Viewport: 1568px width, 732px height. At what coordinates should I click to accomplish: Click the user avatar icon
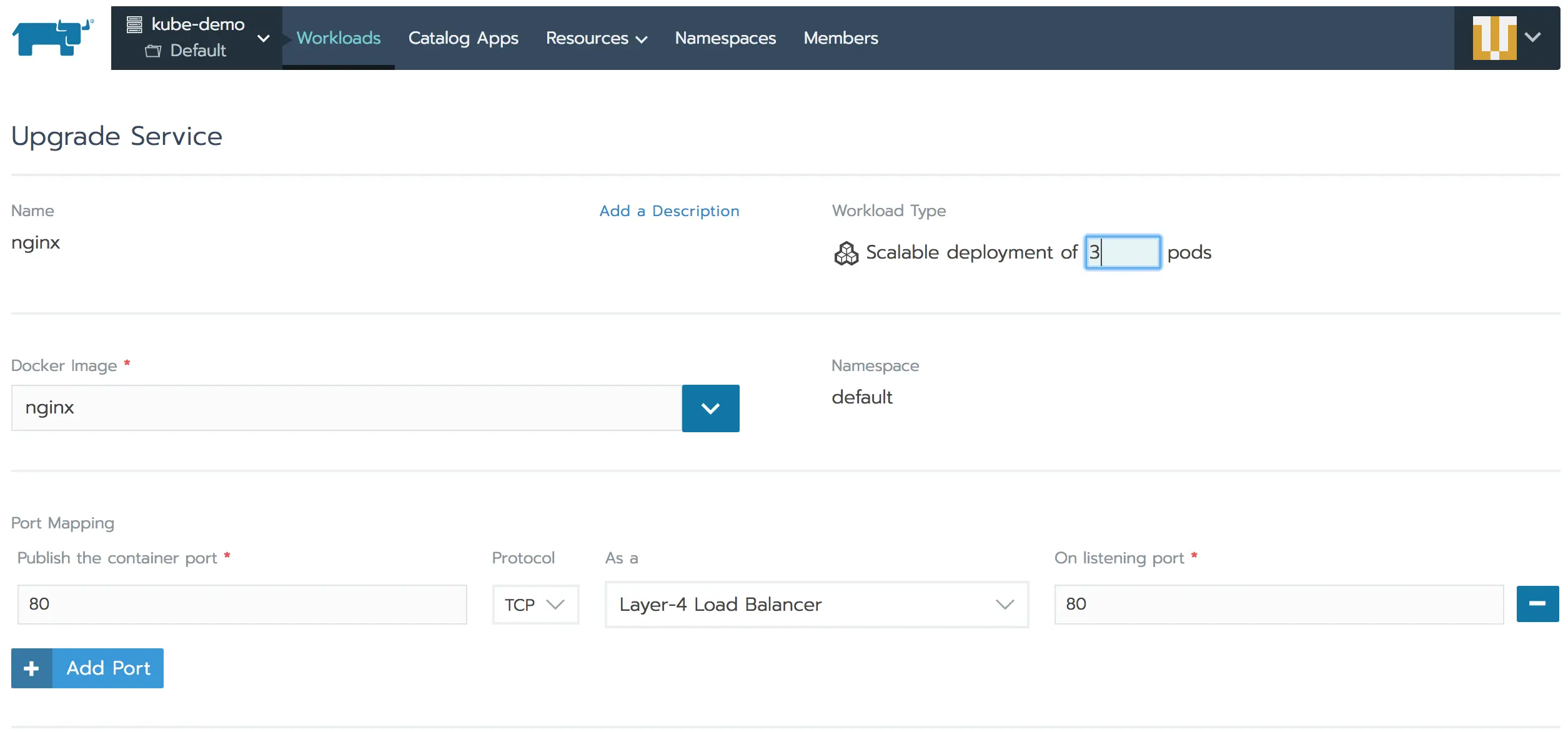tap(1494, 37)
